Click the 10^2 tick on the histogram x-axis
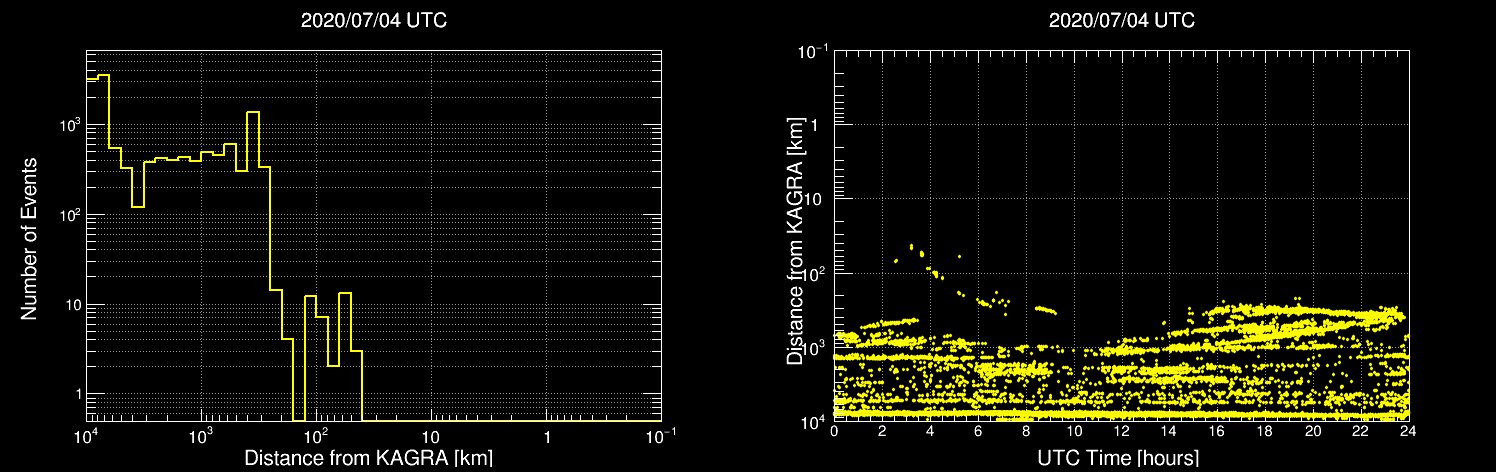Viewport: 1496px width, 472px height. (x=316, y=436)
